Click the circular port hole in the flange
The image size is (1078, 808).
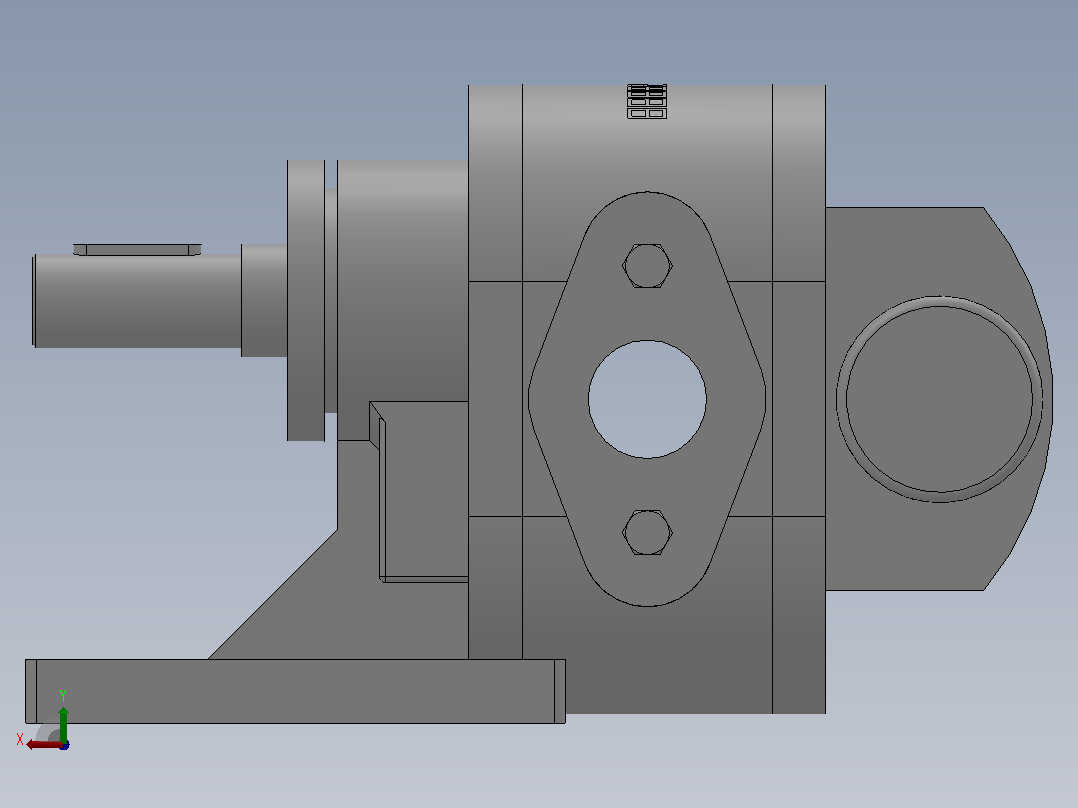(647, 399)
